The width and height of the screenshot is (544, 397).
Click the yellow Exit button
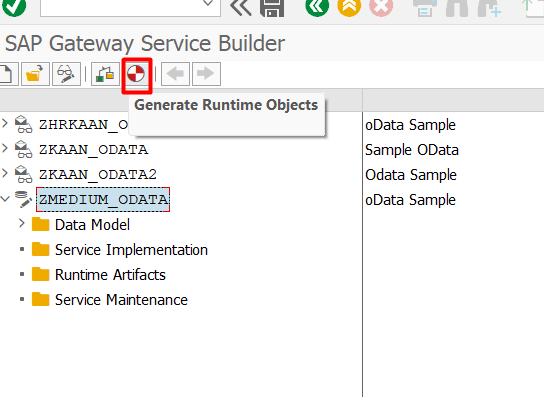coord(349,7)
